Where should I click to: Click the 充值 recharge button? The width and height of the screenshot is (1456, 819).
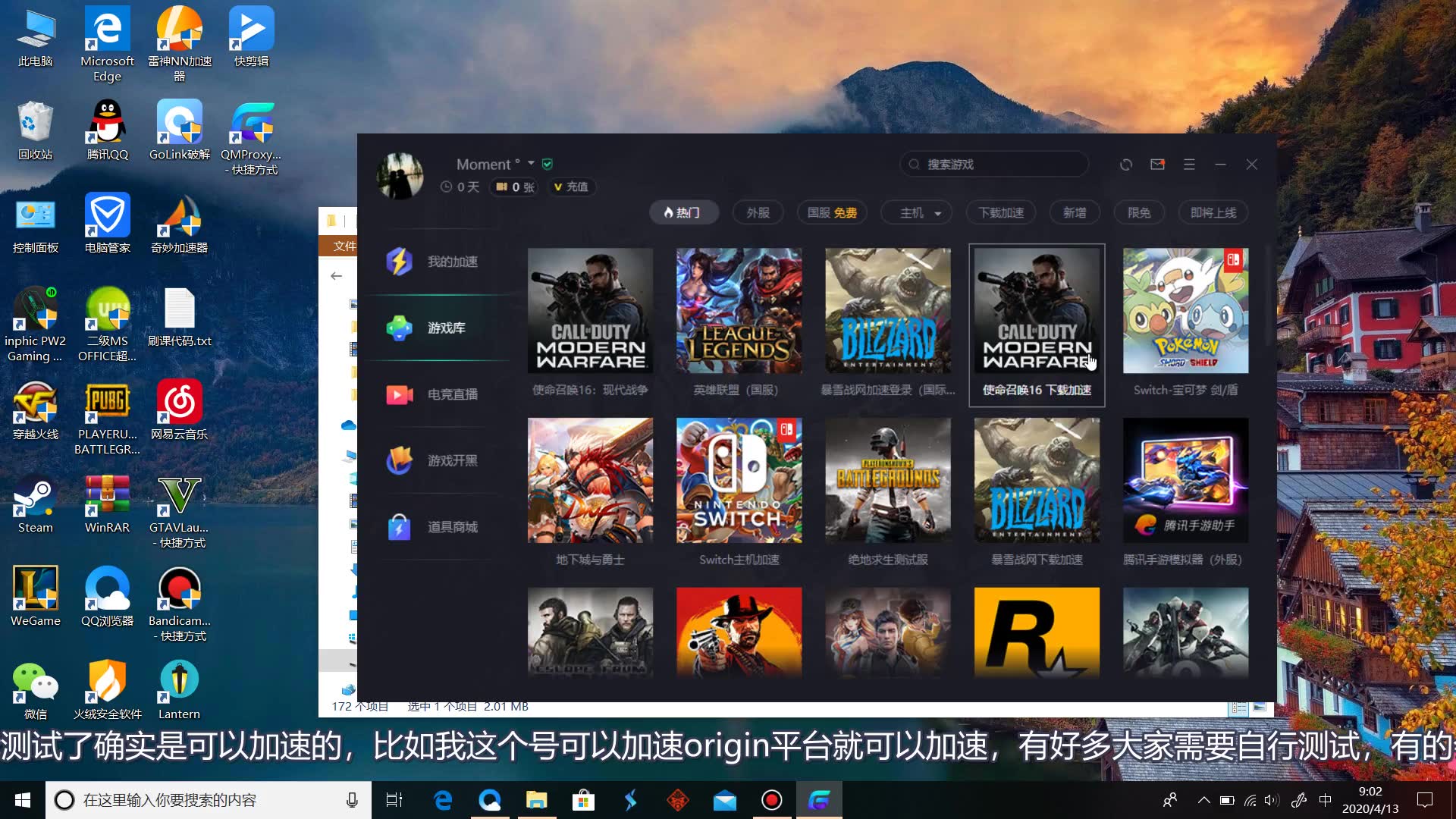click(571, 187)
